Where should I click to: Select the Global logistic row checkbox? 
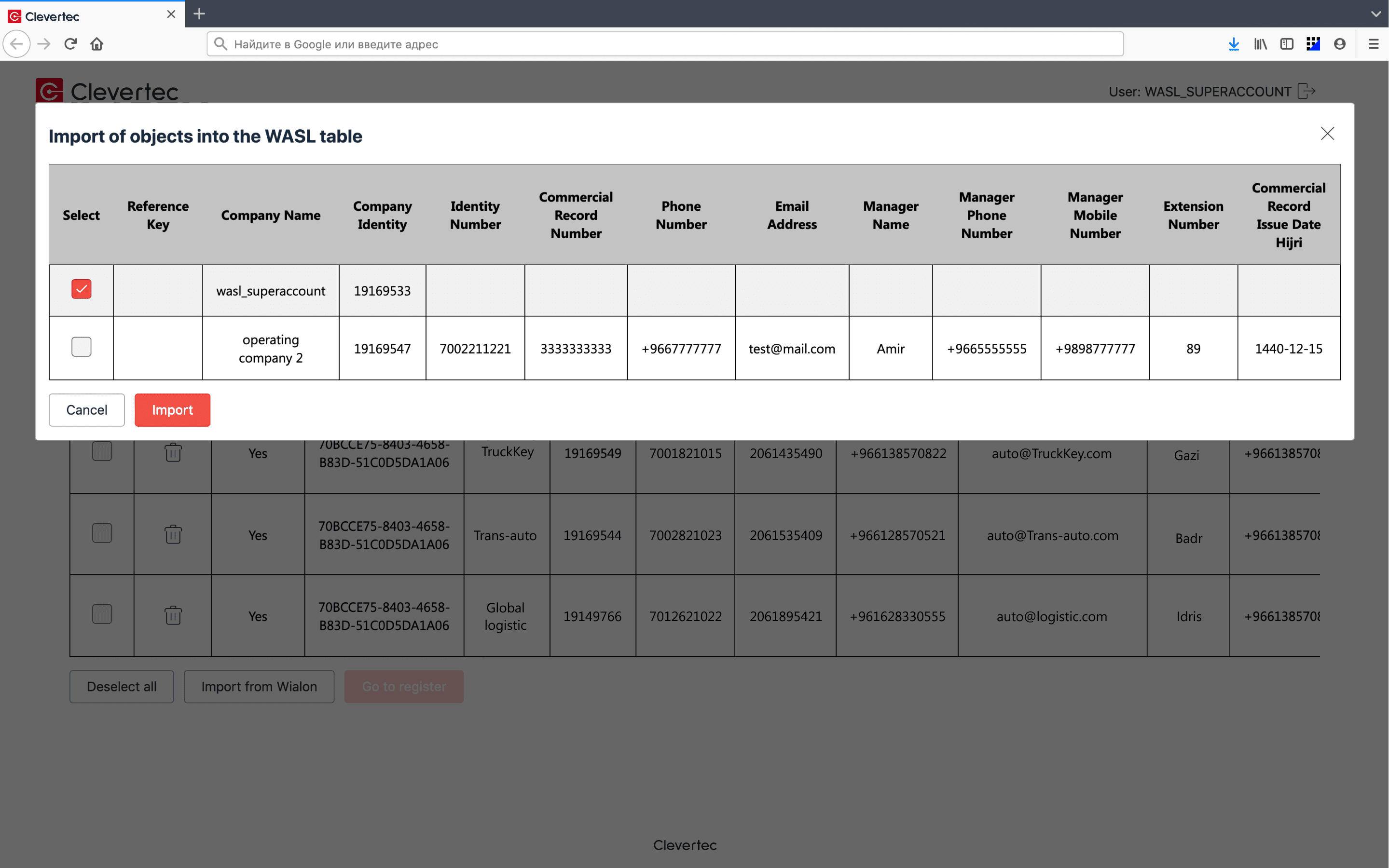102,614
